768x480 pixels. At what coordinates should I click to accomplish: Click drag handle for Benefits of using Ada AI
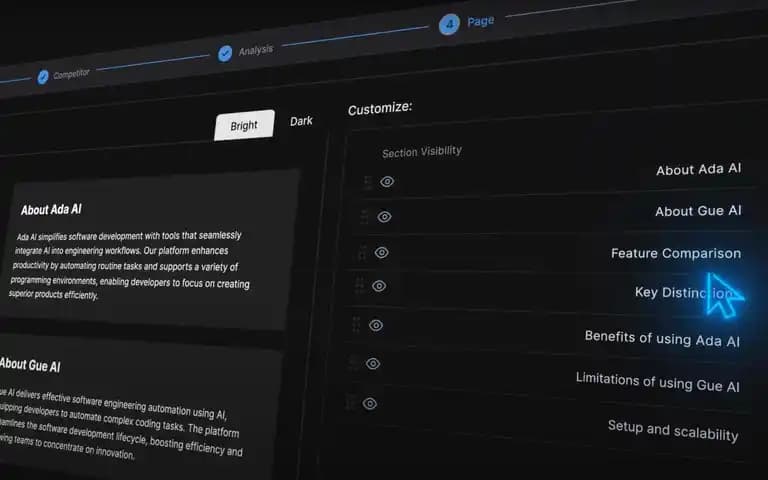click(356, 325)
